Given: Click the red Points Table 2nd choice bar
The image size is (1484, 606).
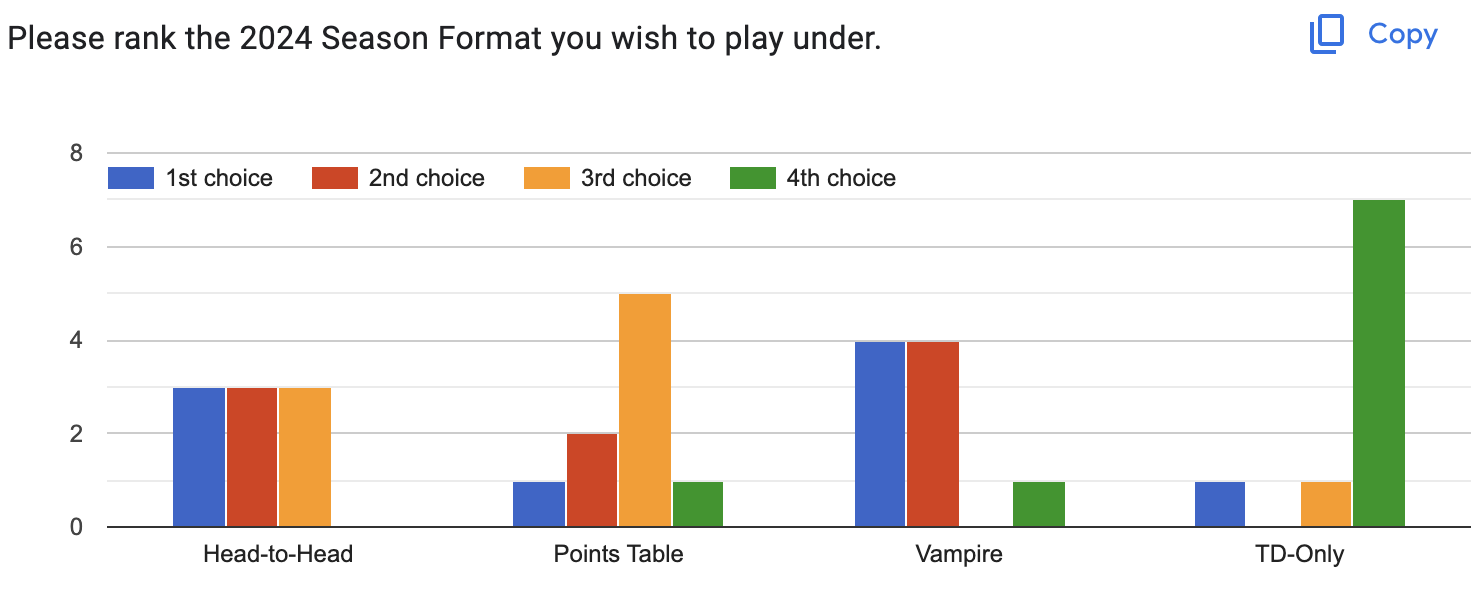Looking at the screenshot, I should [x=592, y=480].
